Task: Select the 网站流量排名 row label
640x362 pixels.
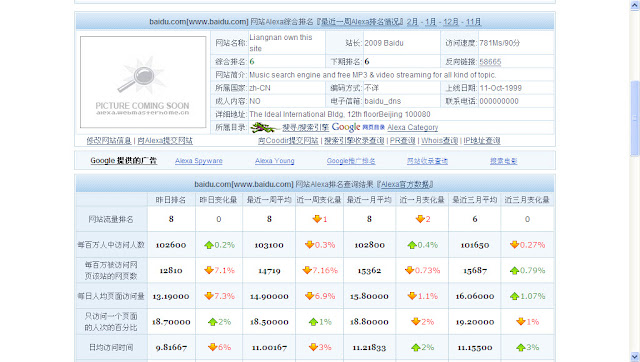Action: pos(111,220)
